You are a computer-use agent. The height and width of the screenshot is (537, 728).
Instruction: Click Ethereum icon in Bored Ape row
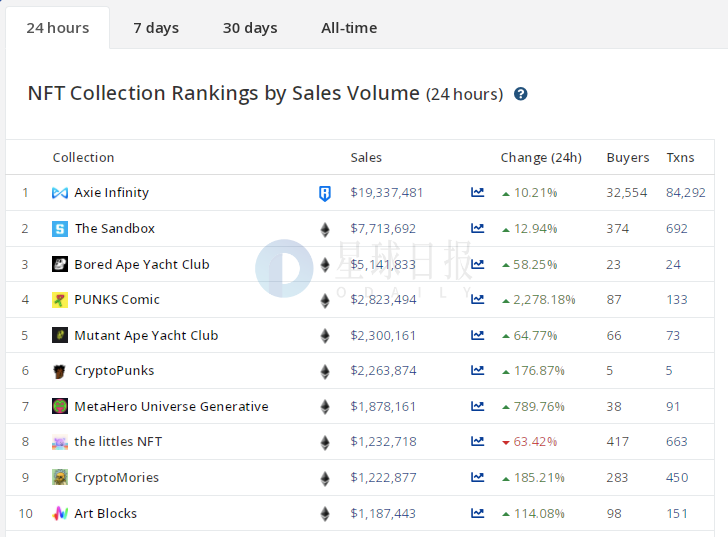tap(325, 265)
